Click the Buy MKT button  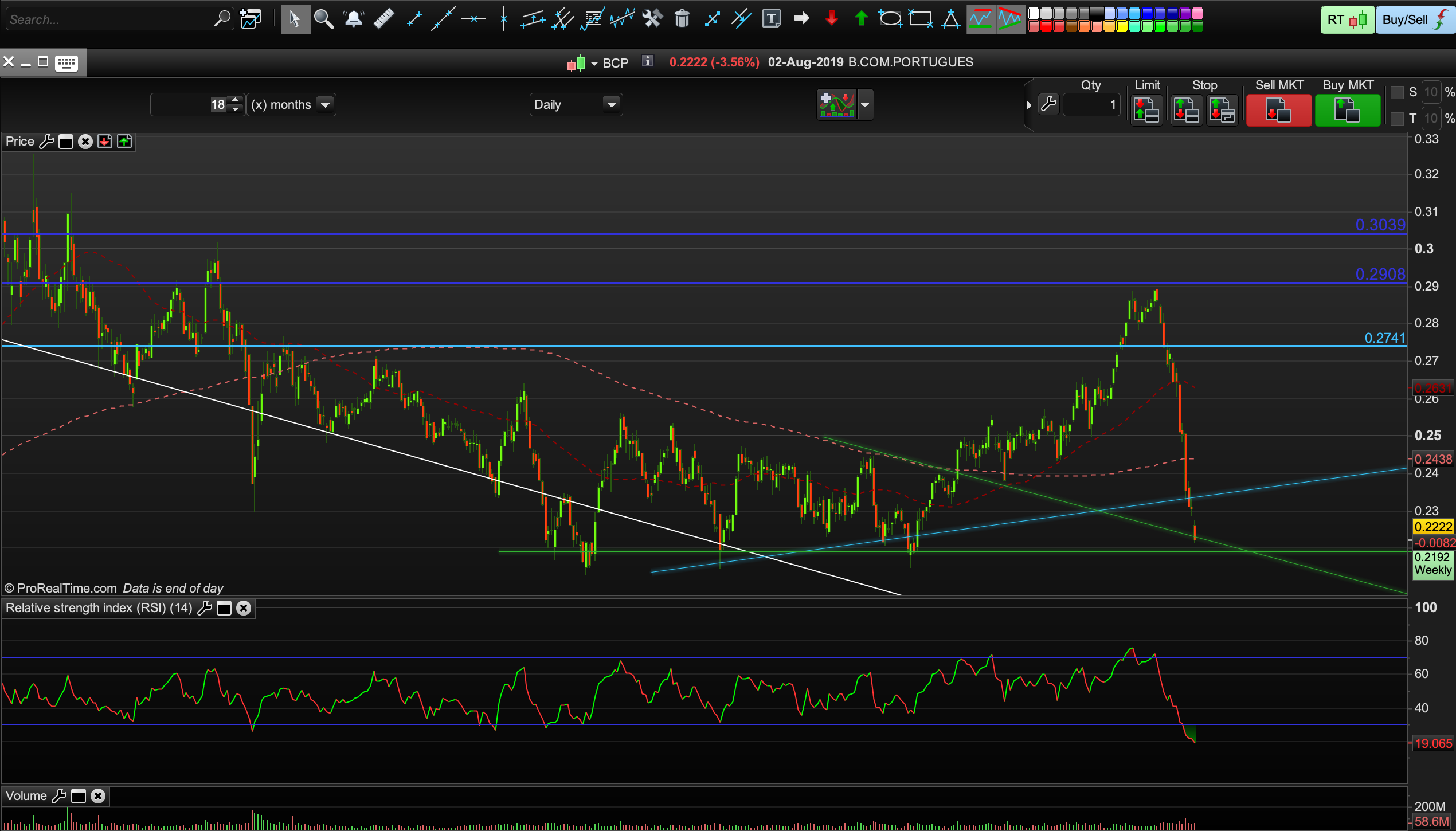1347,109
